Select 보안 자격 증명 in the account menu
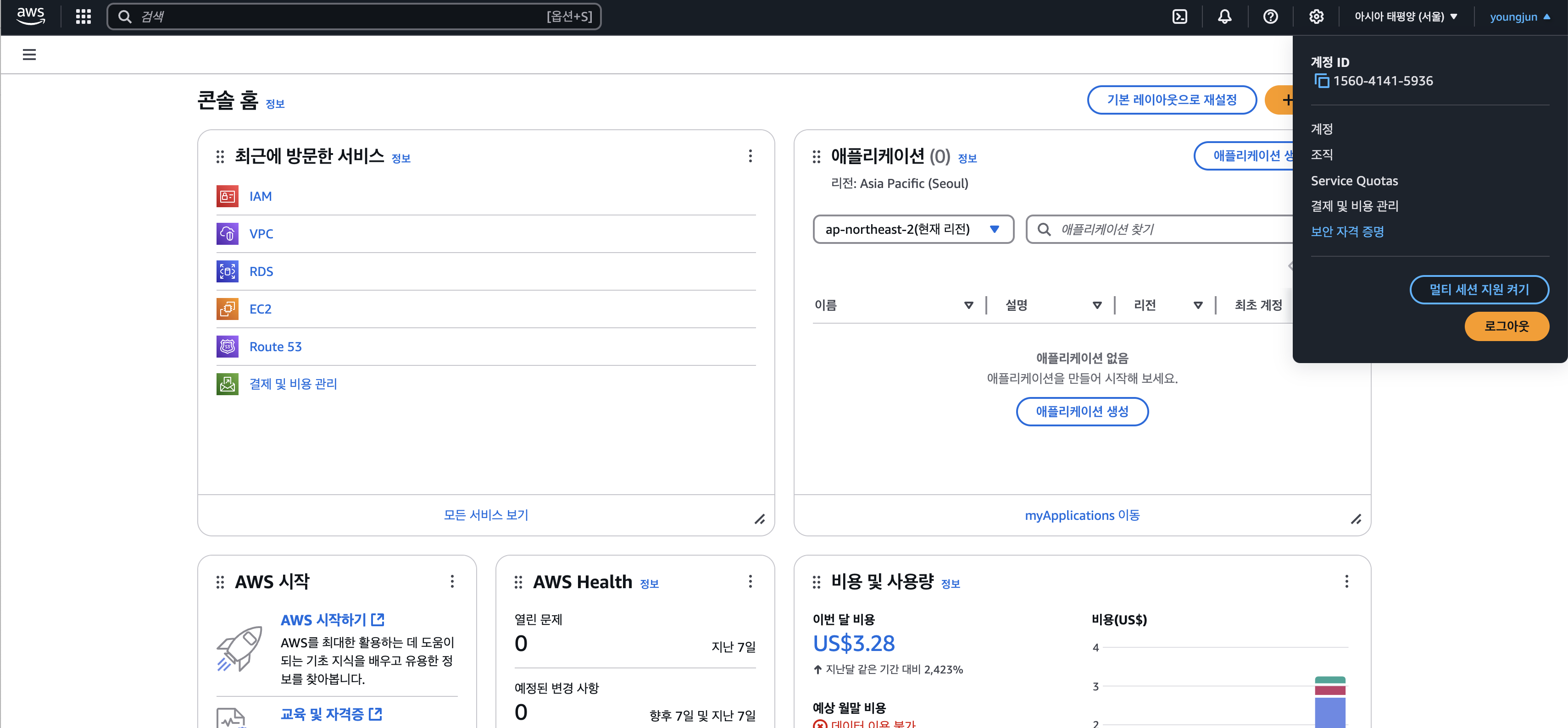This screenshot has width=1568, height=728. [1347, 232]
